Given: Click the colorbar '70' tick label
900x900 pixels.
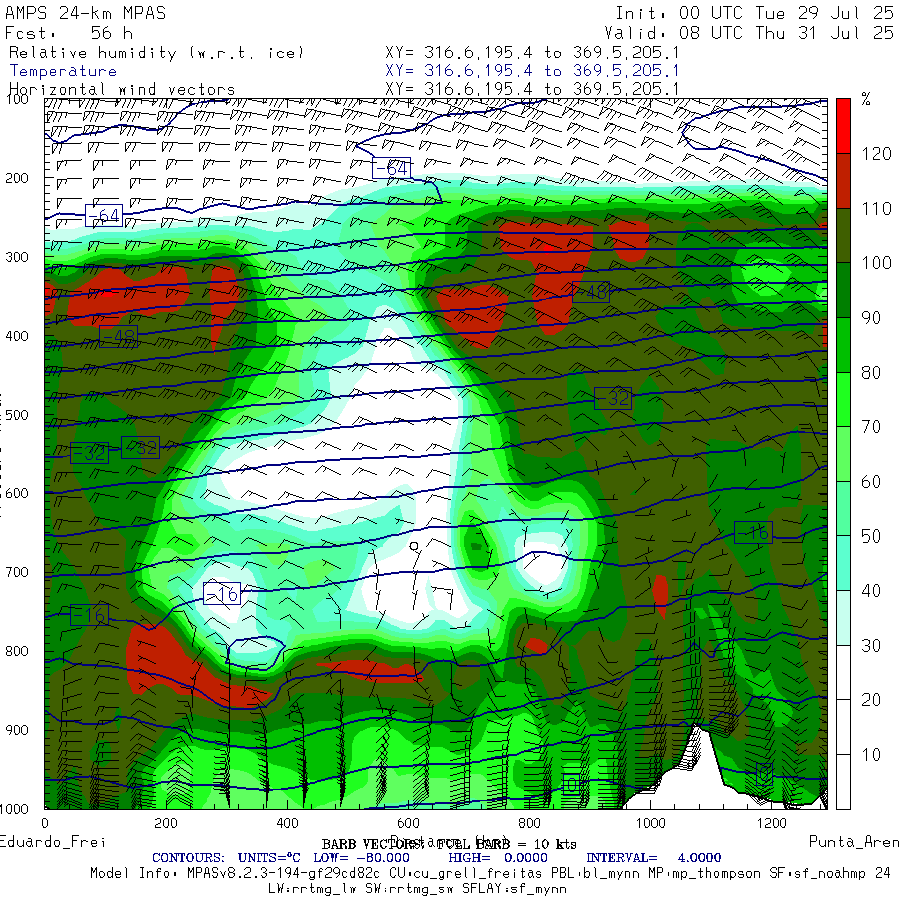Looking at the screenshot, I should click(871, 426).
